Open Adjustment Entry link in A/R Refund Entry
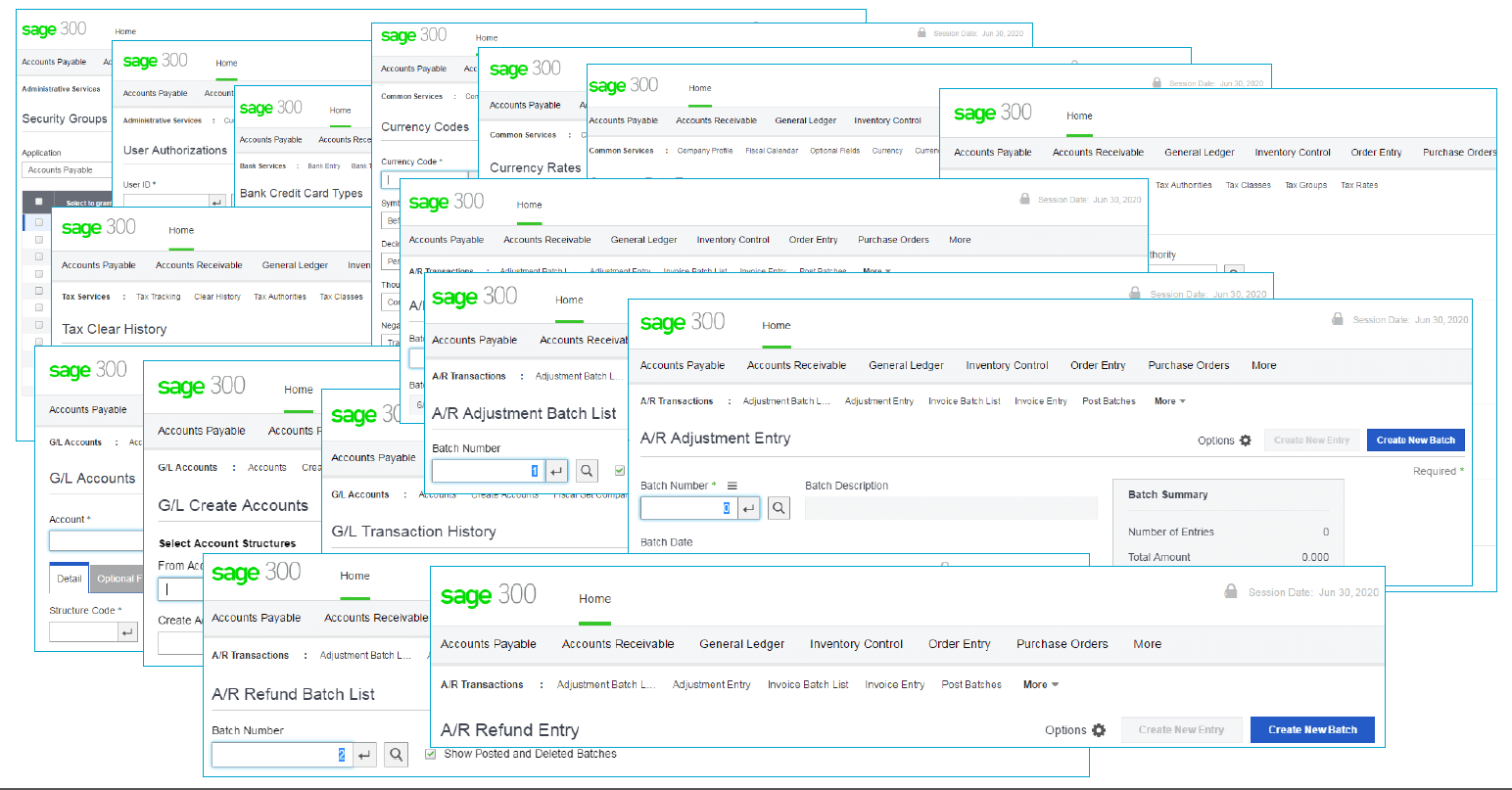 (x=711, y=685)
